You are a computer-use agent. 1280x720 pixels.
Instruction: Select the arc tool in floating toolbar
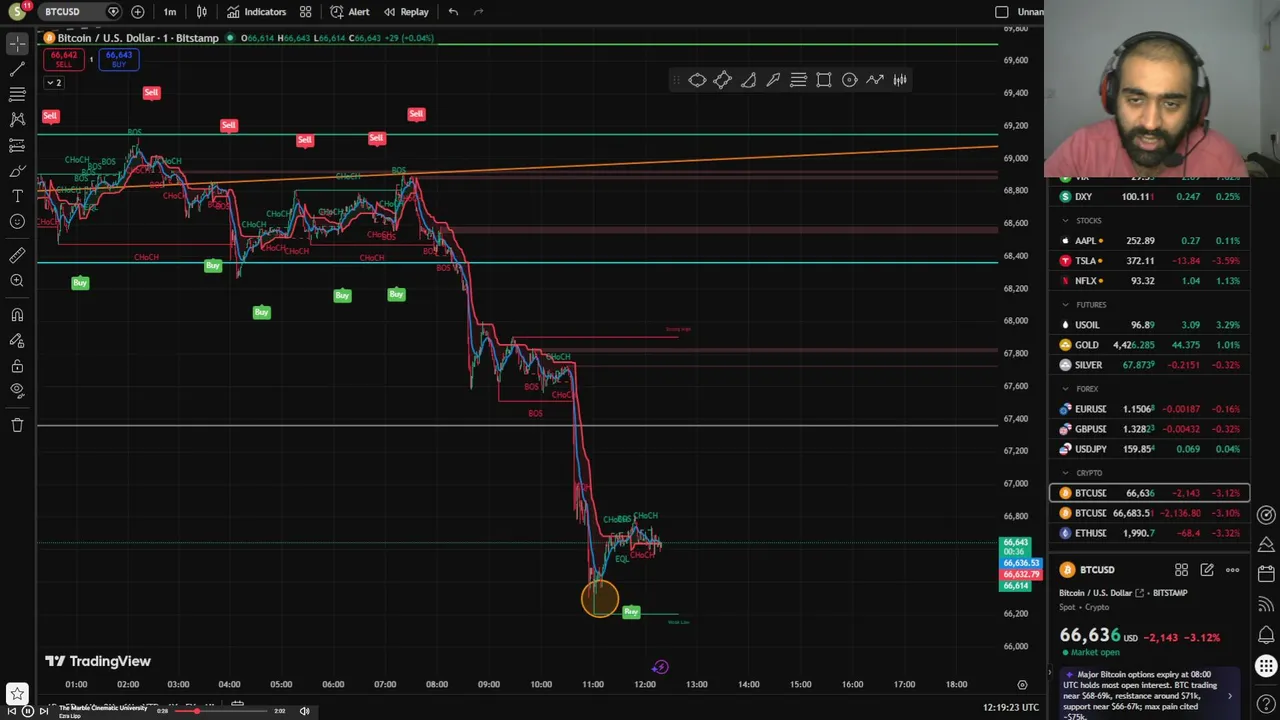click(x=748, y=80)
